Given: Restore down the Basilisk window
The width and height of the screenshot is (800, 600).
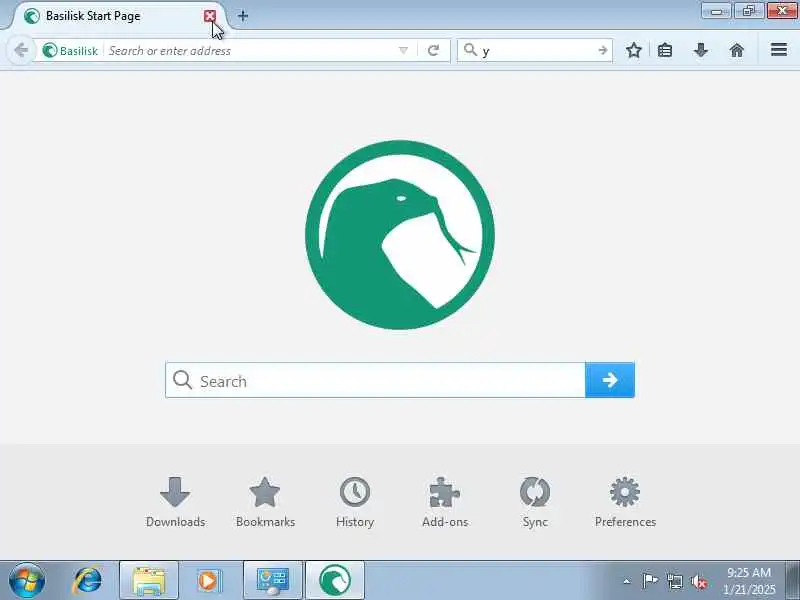Looking at the screenshot, I should point(748,10).
